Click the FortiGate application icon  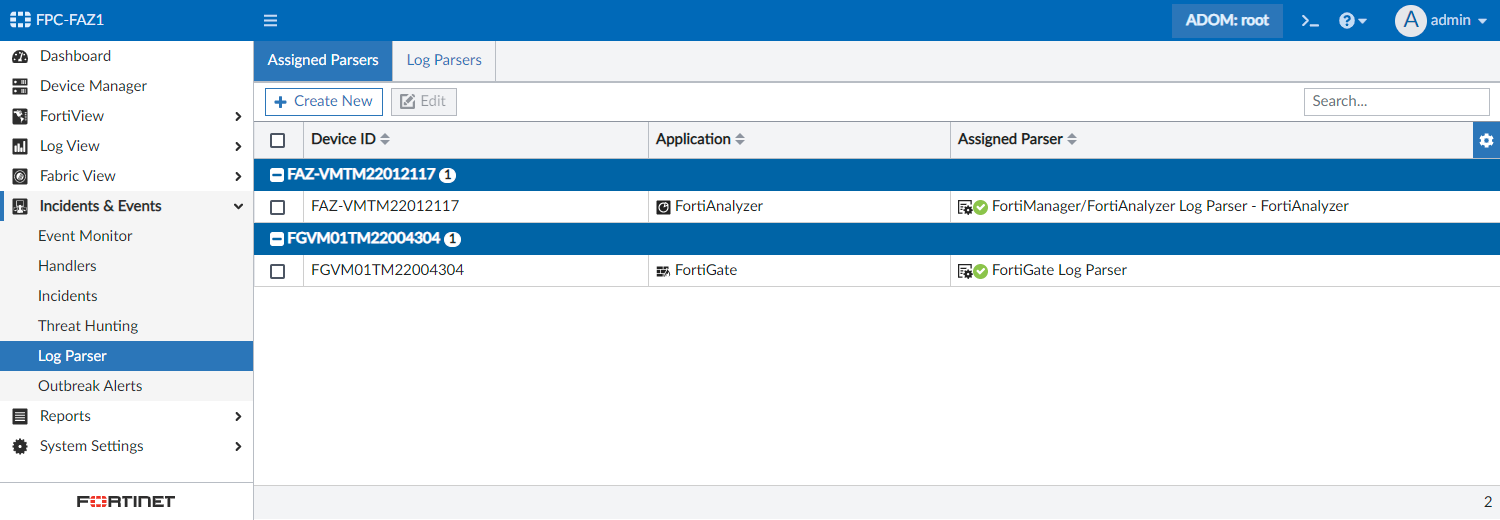[663, 271]
